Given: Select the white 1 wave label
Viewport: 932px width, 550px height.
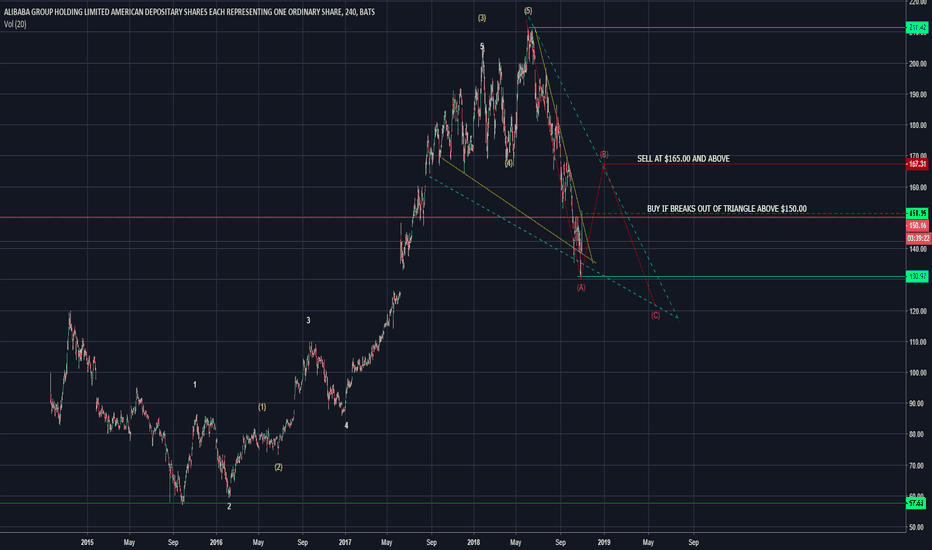Looking at the screenshot, I should tap(195, 385).
